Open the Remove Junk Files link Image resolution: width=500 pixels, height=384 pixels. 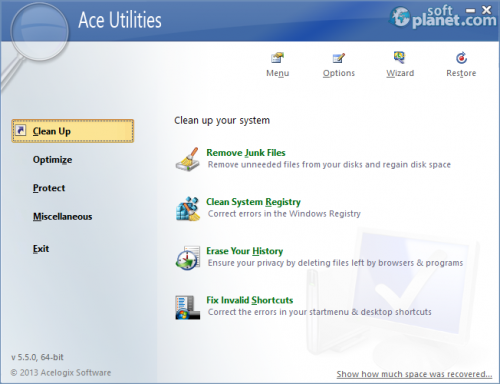[x=246, y=153]
